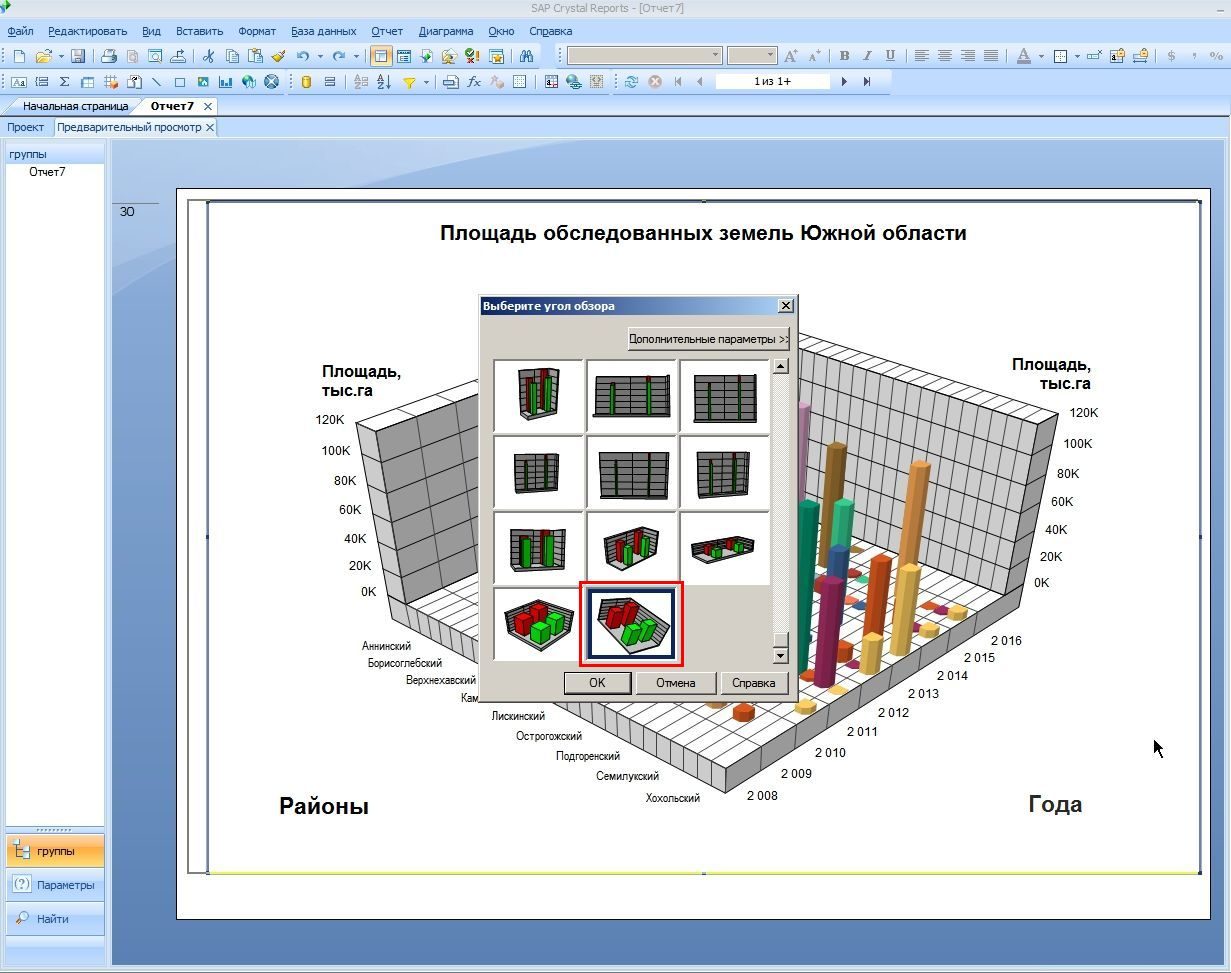
Task: Click the Refresh report data icon
Action: tap(631, 82)
